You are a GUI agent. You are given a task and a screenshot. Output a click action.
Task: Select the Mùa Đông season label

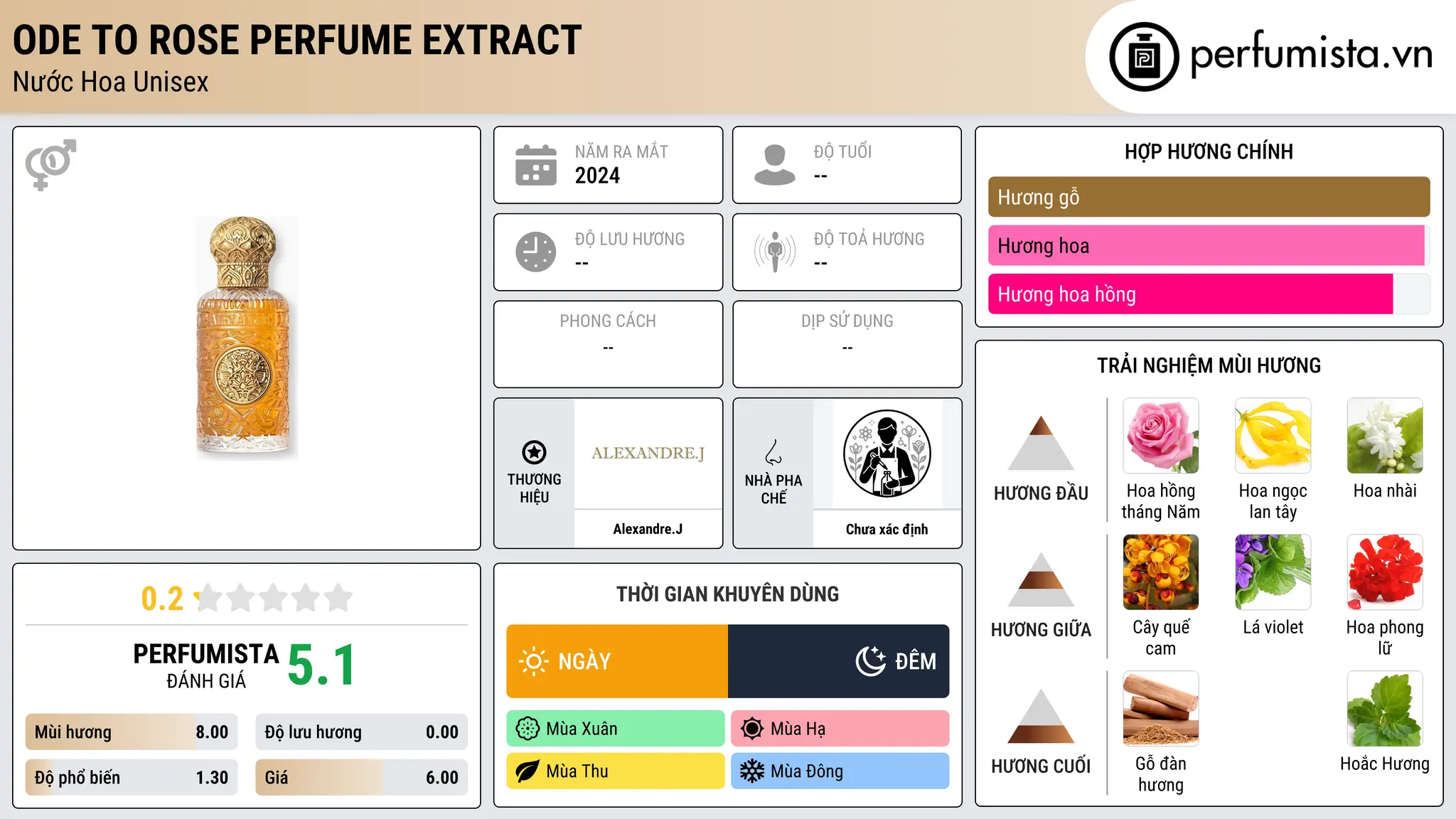point(840,771)
